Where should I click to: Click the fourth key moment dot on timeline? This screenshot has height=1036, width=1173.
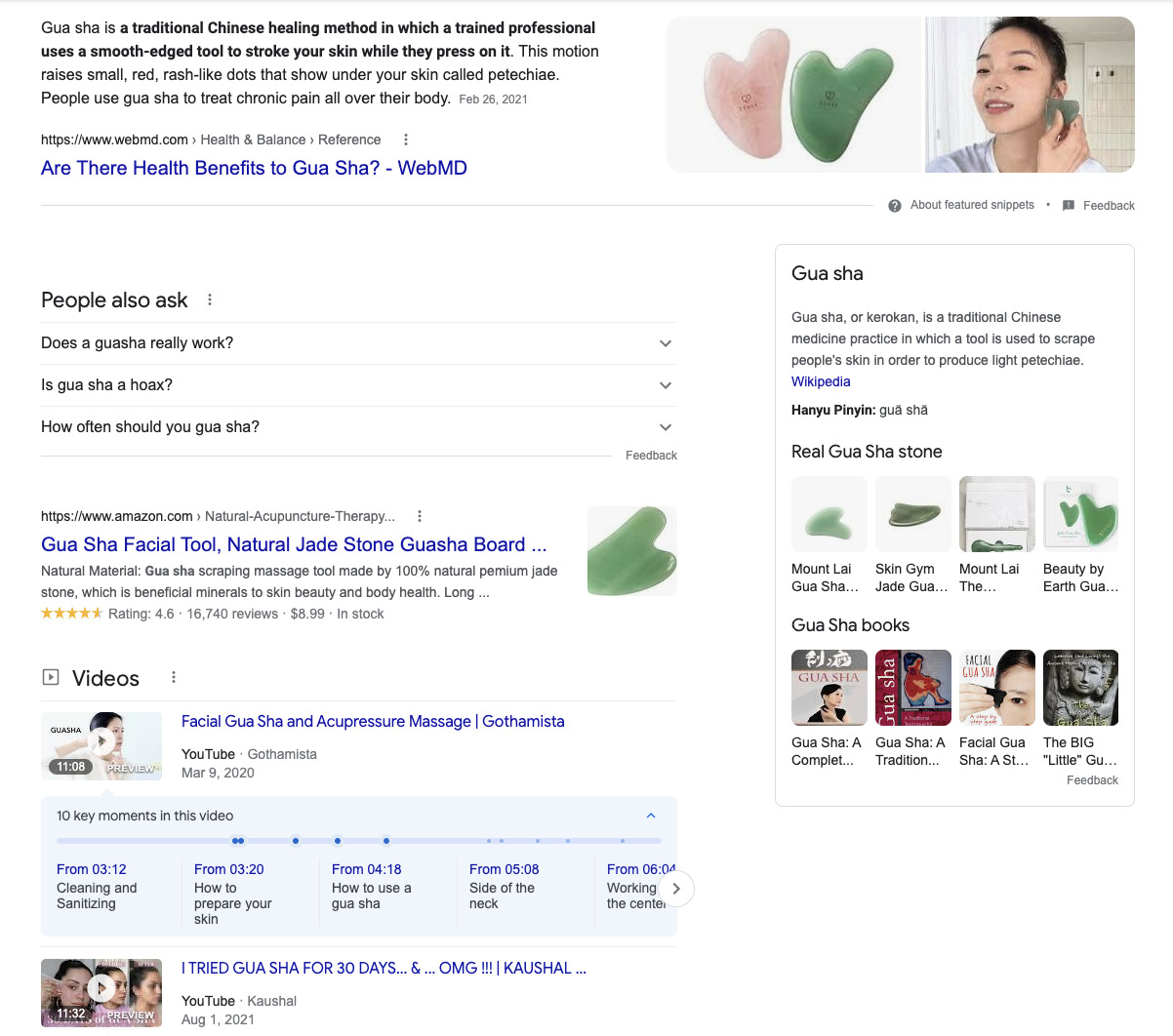tap(338, 841)
